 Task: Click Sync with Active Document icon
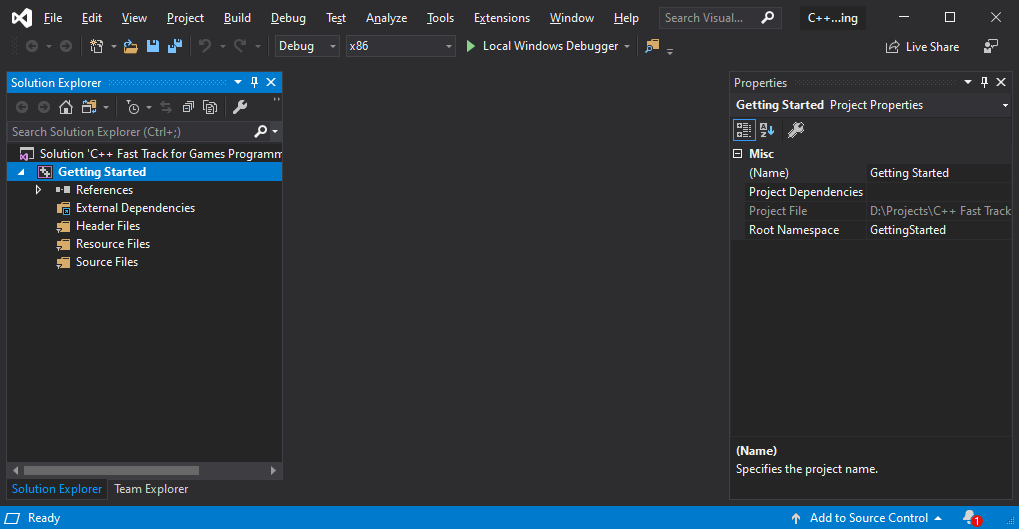click(166, 107)
